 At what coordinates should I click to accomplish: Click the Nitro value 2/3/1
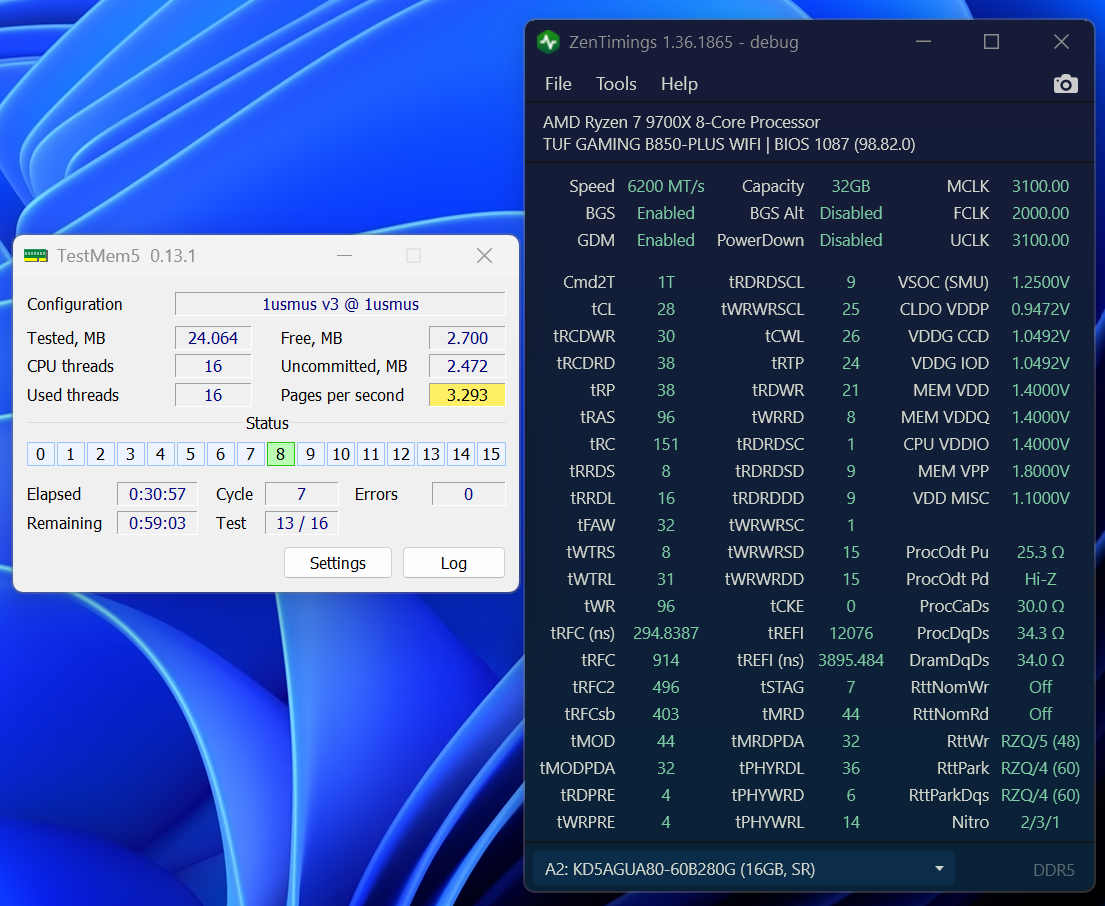(1040, 822)
